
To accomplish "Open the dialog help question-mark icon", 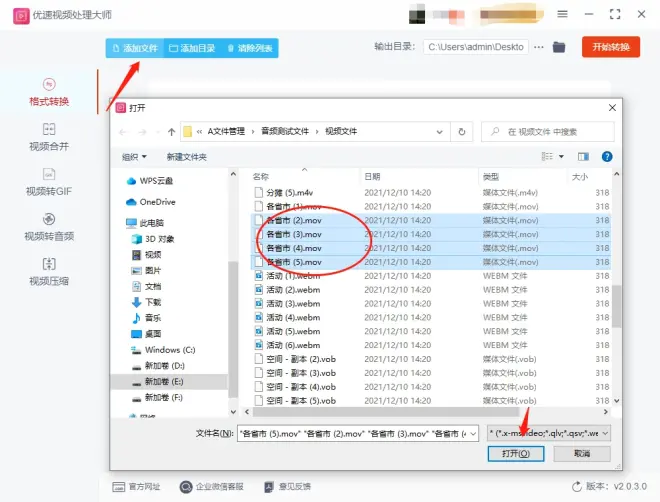I will pos(607,156).
